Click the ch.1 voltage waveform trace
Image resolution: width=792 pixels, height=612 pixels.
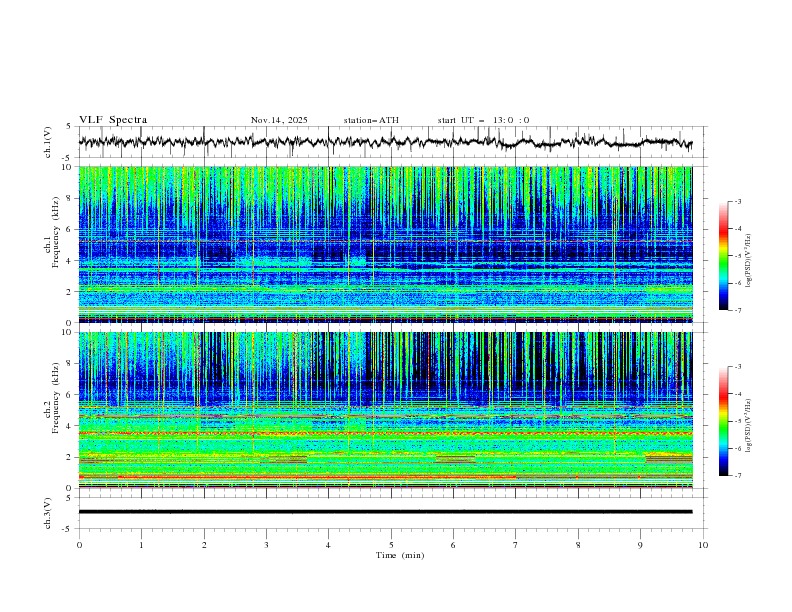point(385,142)
